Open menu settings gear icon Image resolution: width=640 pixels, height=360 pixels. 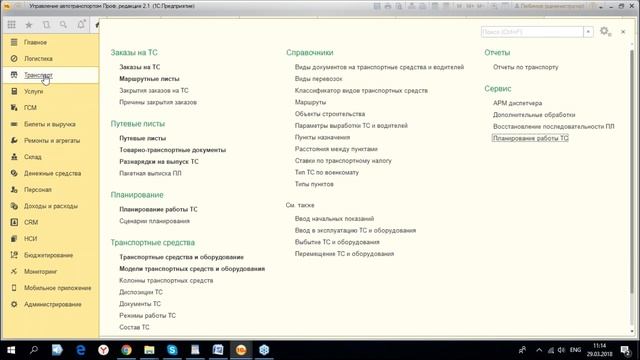(x=605, y=31)
